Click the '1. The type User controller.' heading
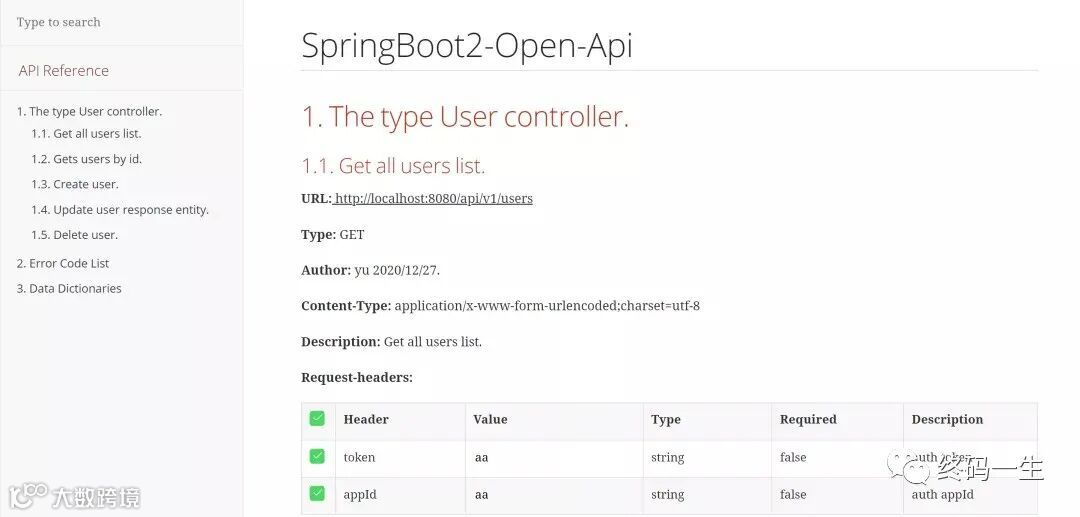1080x517 pixels. point(465,117)
